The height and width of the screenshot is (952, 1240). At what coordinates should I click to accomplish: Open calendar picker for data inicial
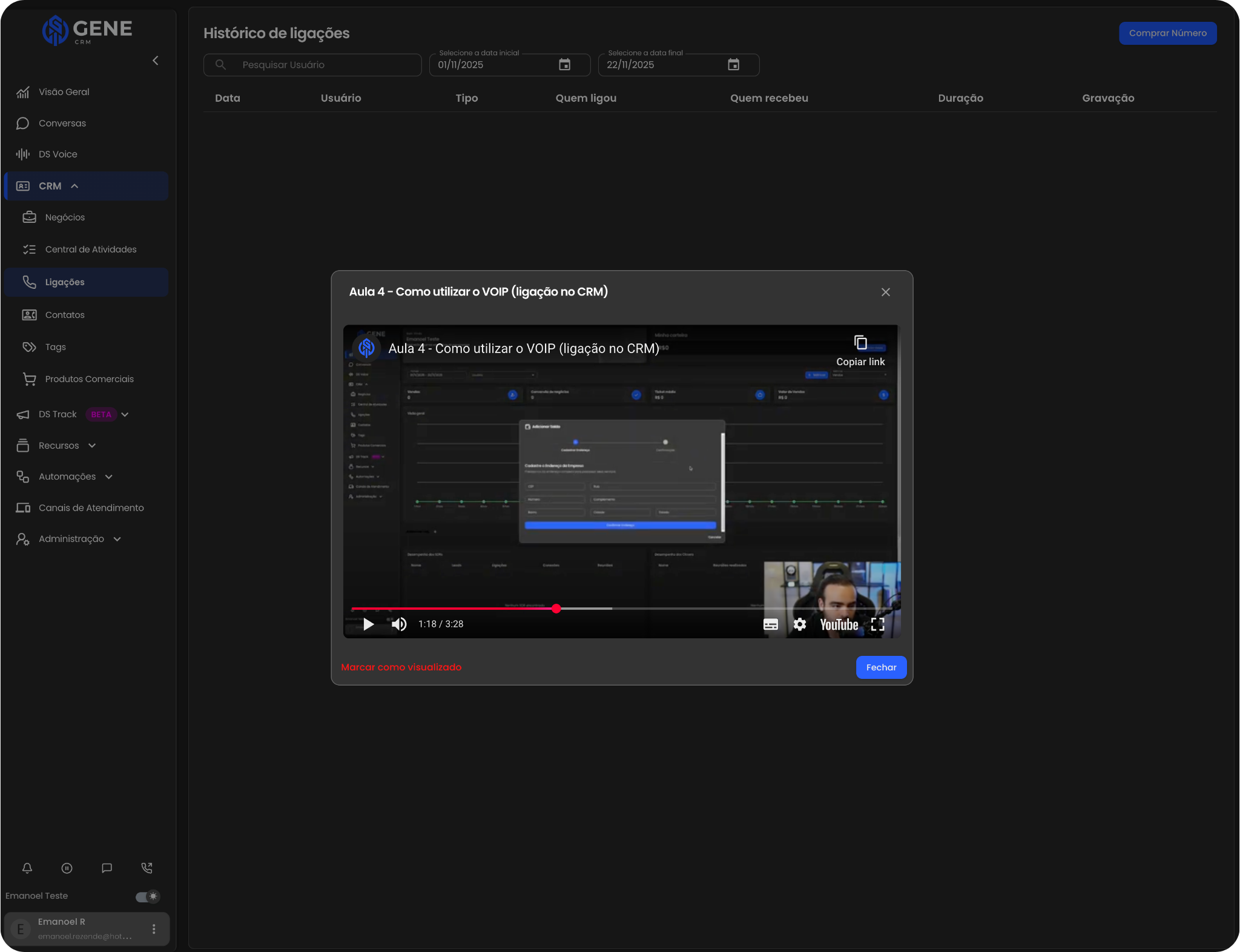(564, 65)
